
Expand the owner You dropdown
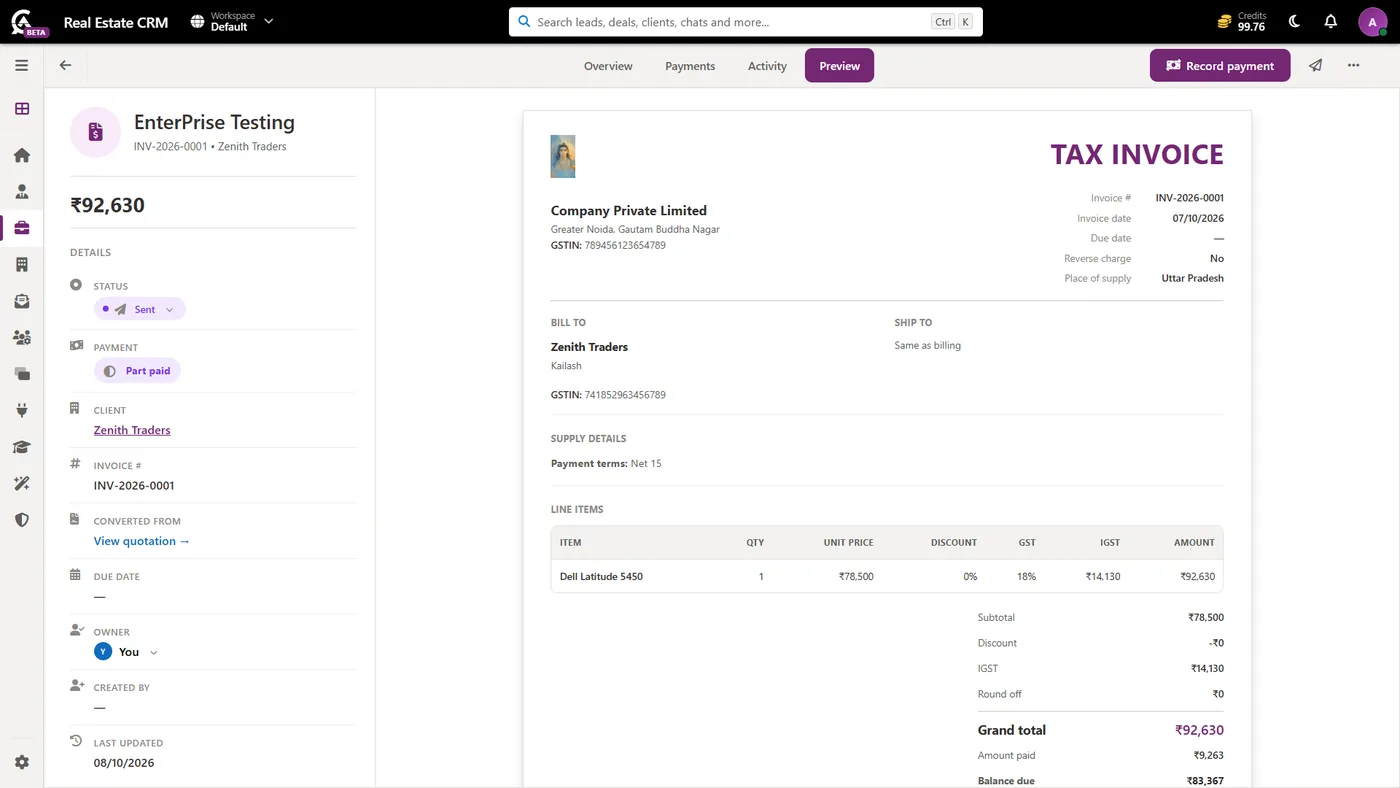click(x=126, y=652)
